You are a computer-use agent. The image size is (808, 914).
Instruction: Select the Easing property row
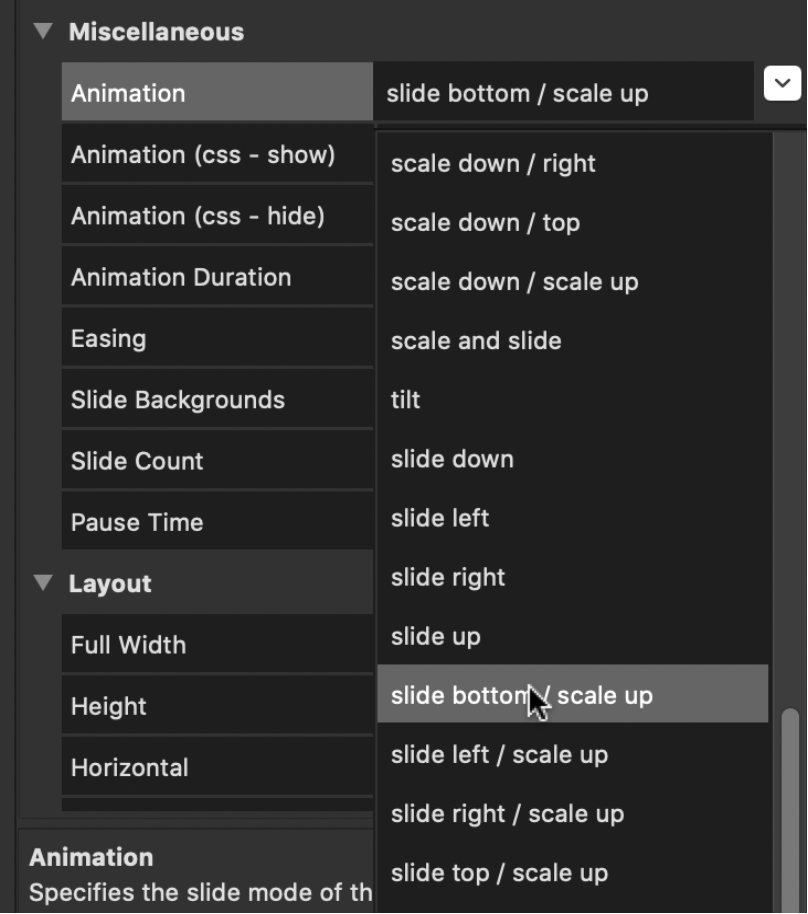(217, 338)
